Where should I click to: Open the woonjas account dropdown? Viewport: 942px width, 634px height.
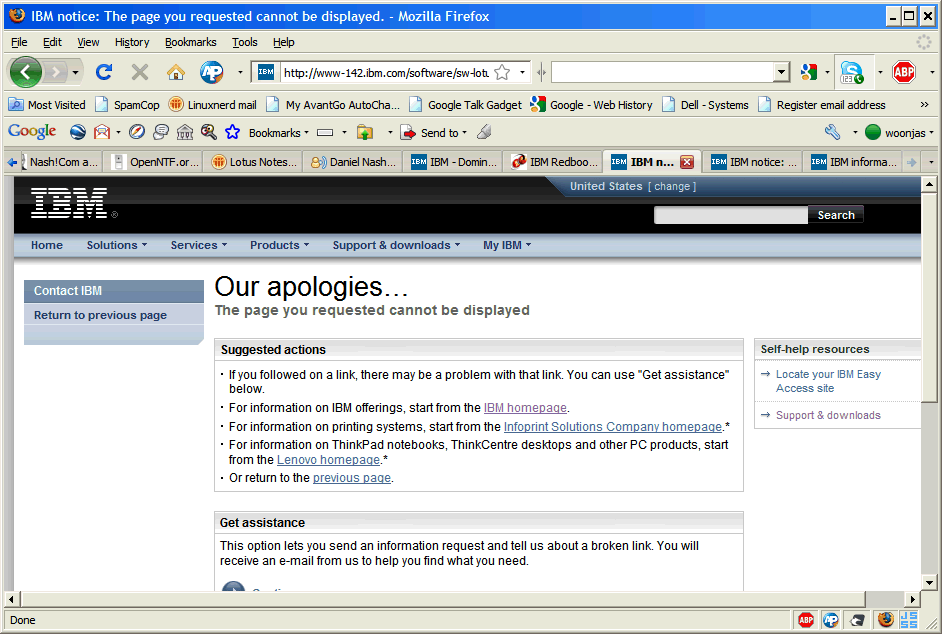[899, 133]
